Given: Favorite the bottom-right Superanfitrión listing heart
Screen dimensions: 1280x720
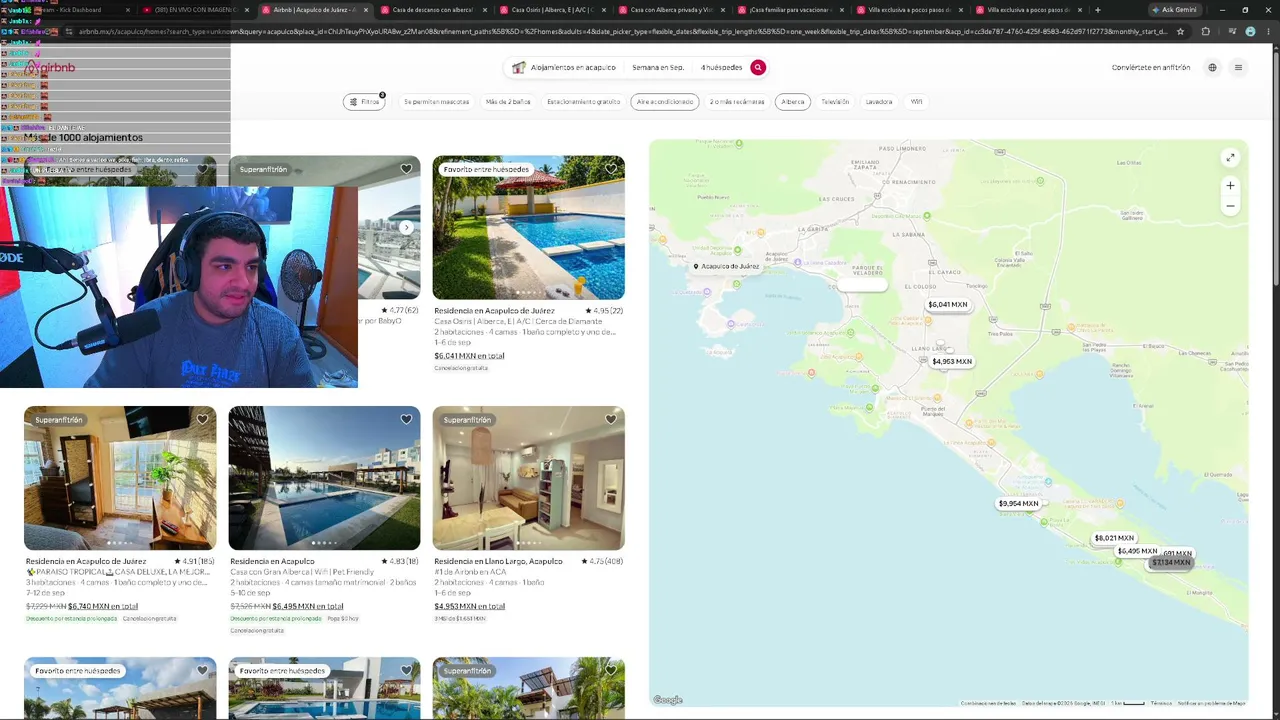Looking at the screenshot, I should (x=610, y=671).
